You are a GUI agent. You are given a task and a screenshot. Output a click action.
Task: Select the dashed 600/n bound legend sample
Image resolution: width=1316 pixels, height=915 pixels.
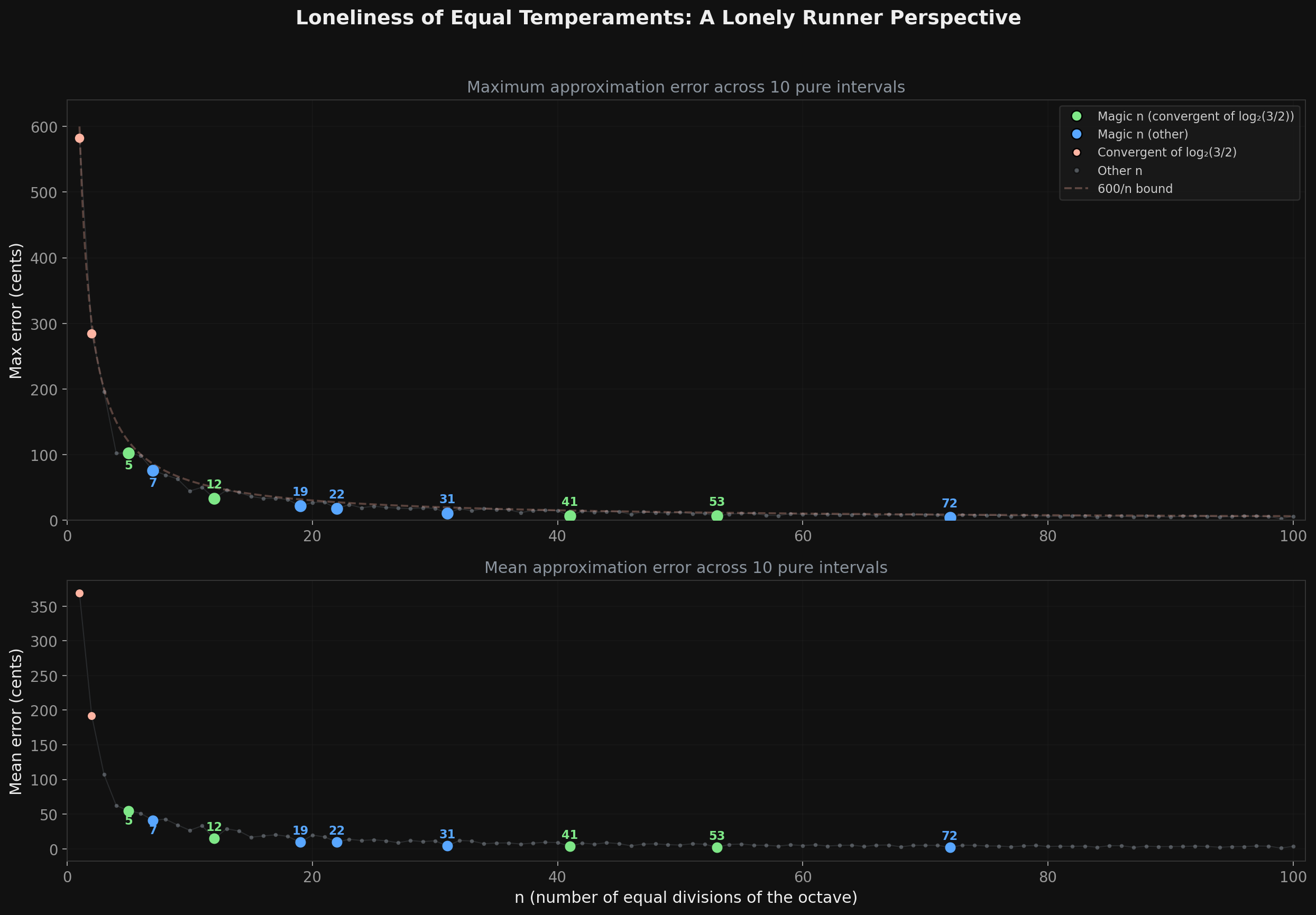coord(1078,188)
